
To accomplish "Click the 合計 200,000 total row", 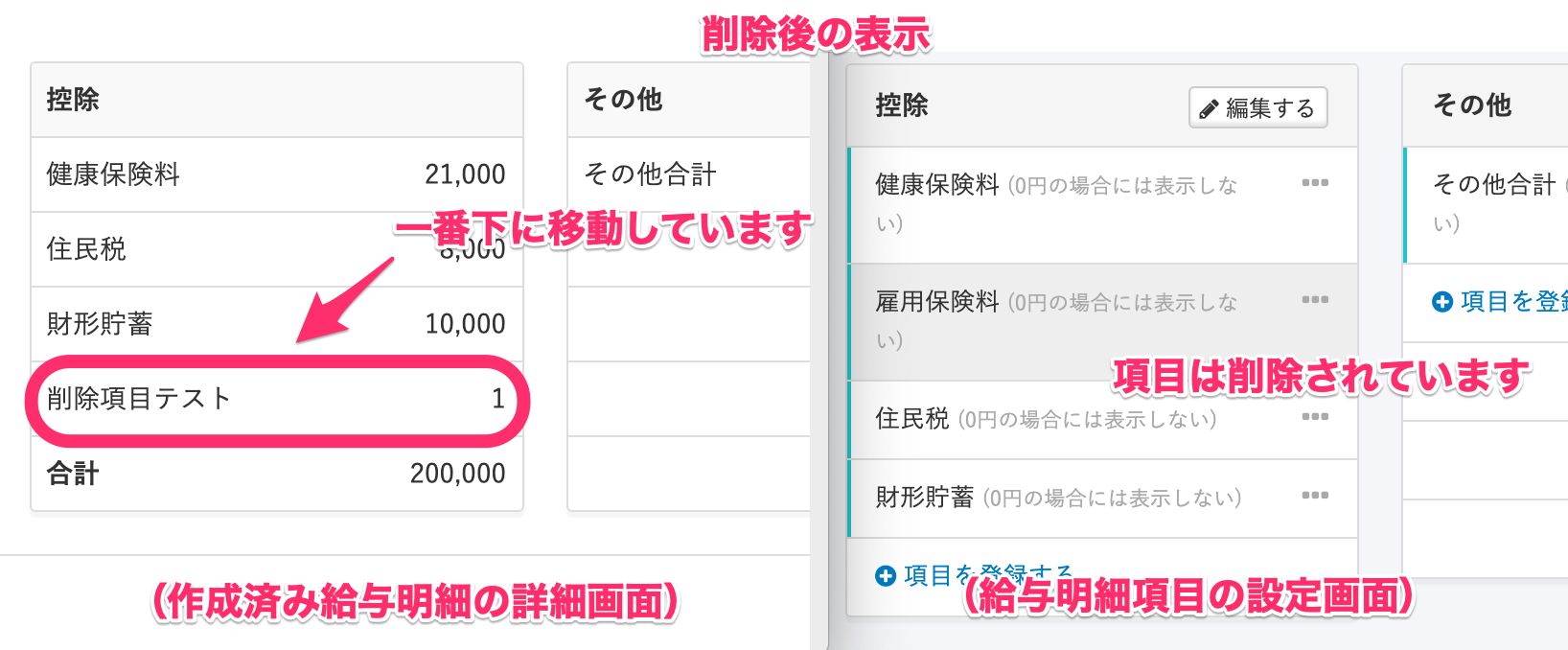I will [277, 474].
